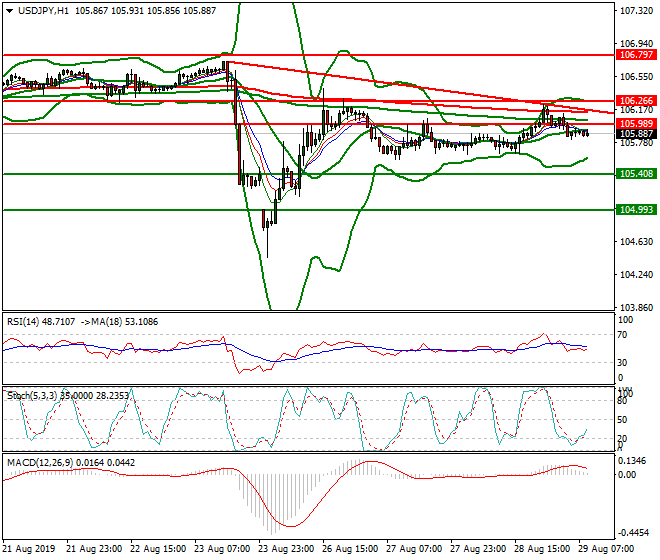This screenshot has height=560, width=660.
Task: Select the -0.4454 value on the MACD scale
Action: pos(632,533)
